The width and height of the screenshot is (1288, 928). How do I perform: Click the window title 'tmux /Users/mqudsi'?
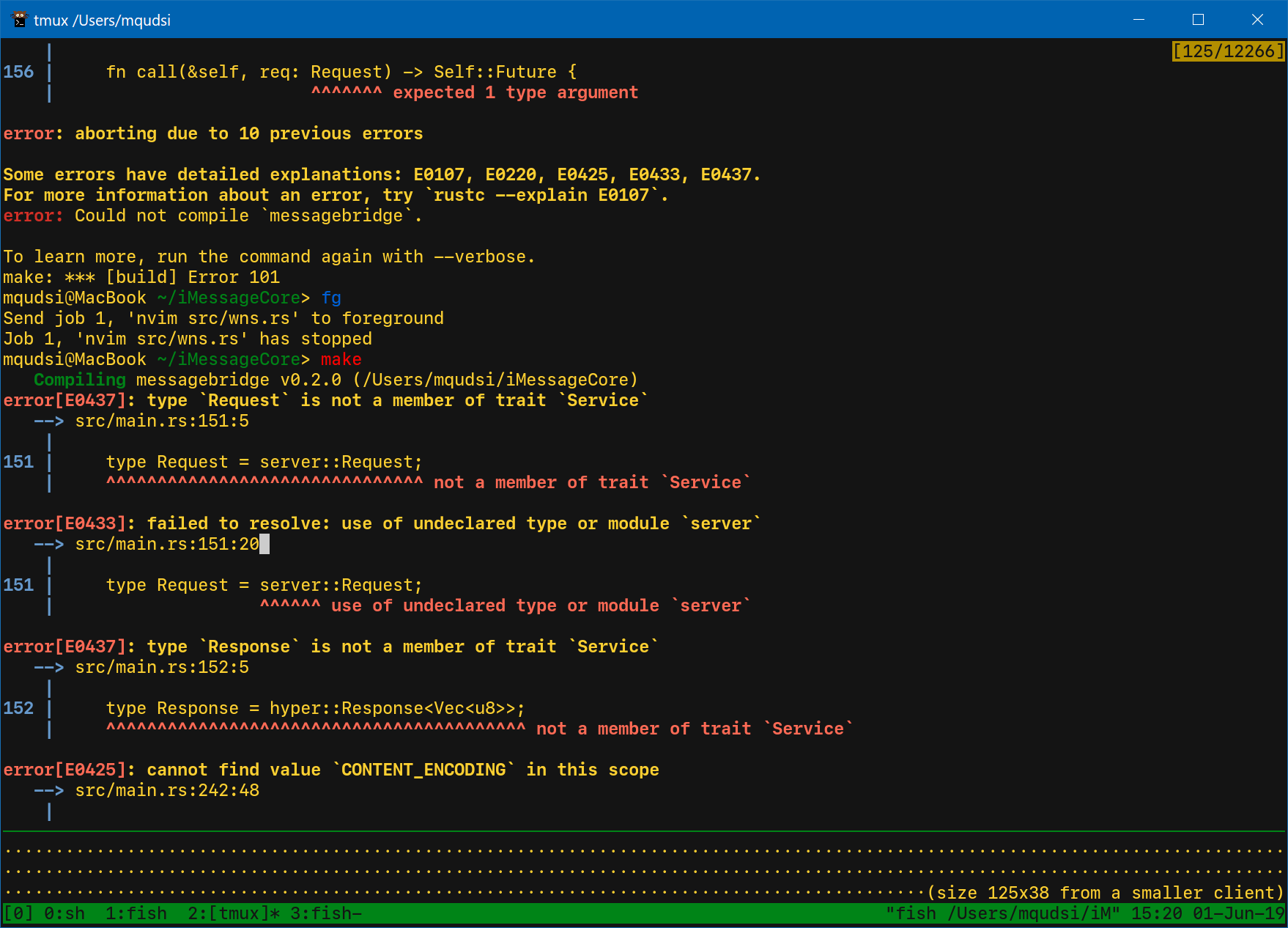102,21
